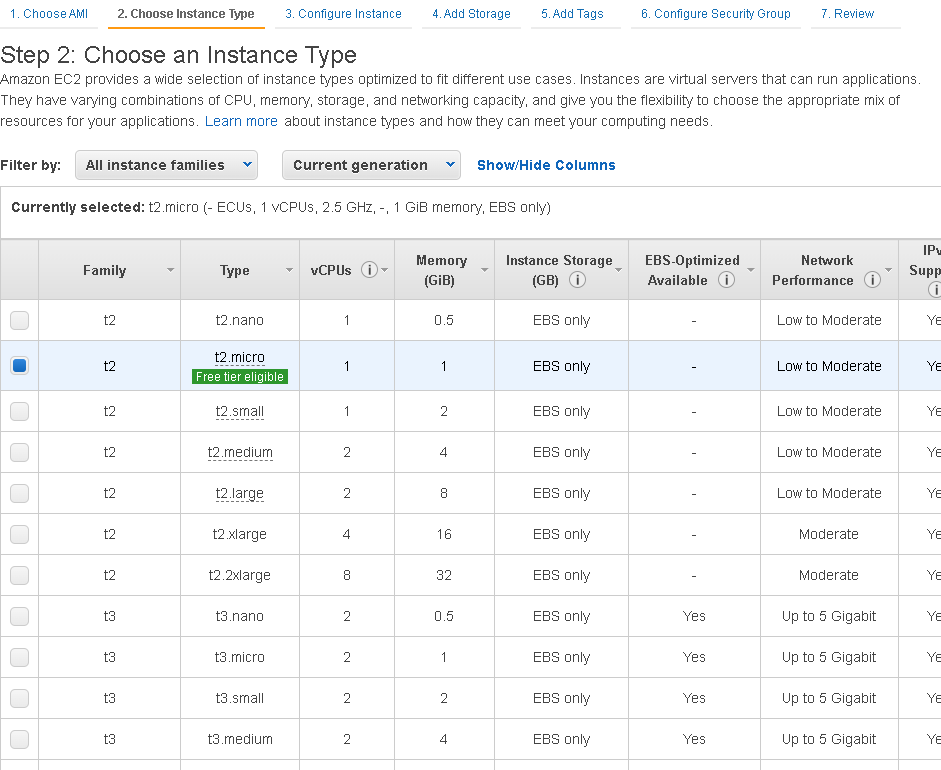Viewport: 941px width, 770px height.
Task: Go to the 1. Choose AMI tab
Action: tap(49, 13)
